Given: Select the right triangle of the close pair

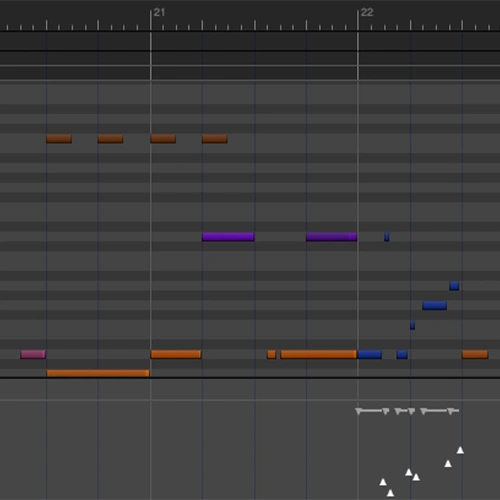Looking at the screenshot, I should pyautogui.click(x=416, y=477).
